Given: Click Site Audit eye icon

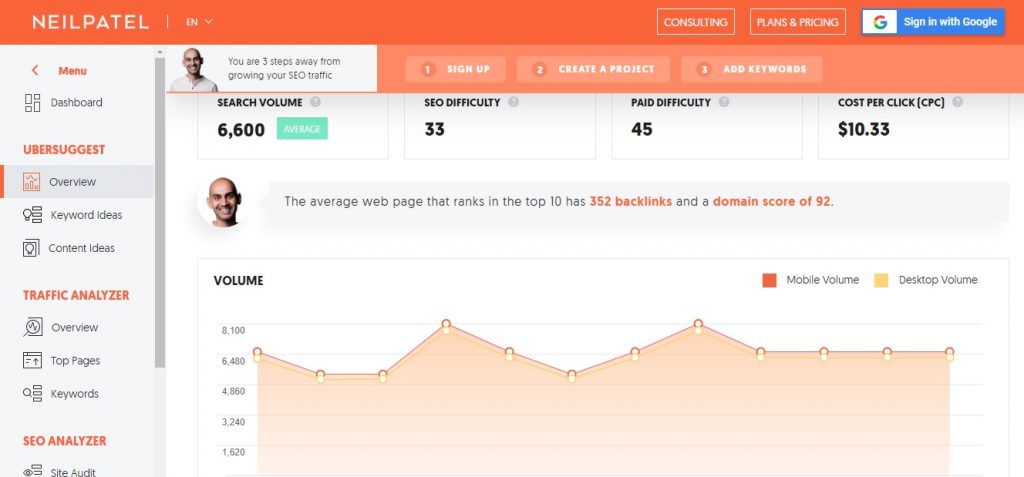Looking at the screenshot, I should pyautogui.click(x=32, y=472).
